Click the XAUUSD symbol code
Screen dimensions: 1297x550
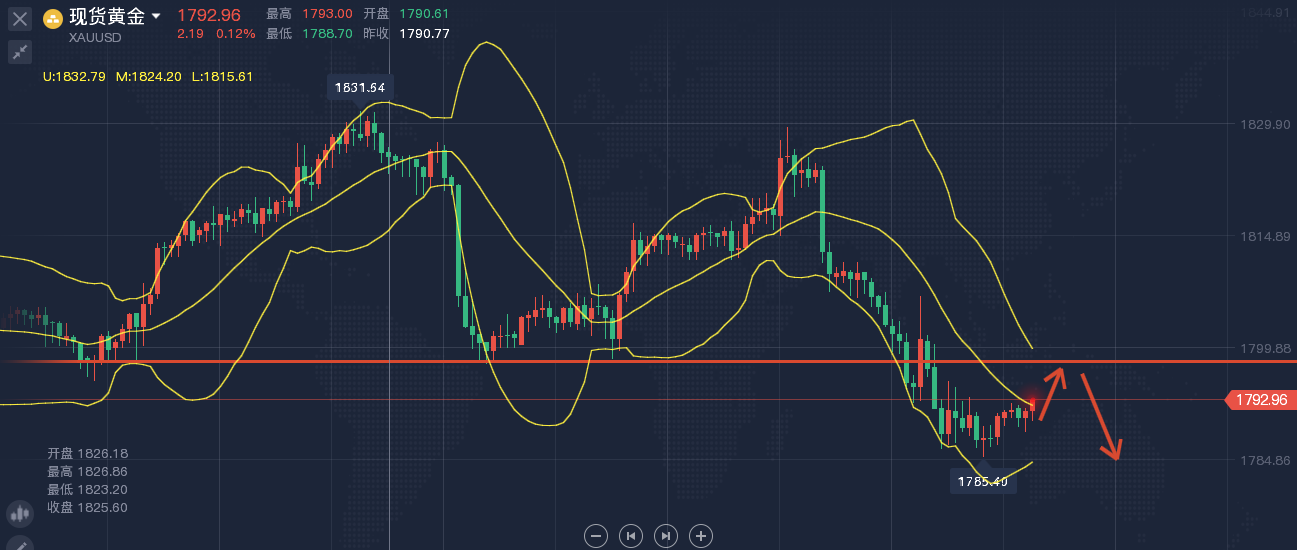point(95,38)
